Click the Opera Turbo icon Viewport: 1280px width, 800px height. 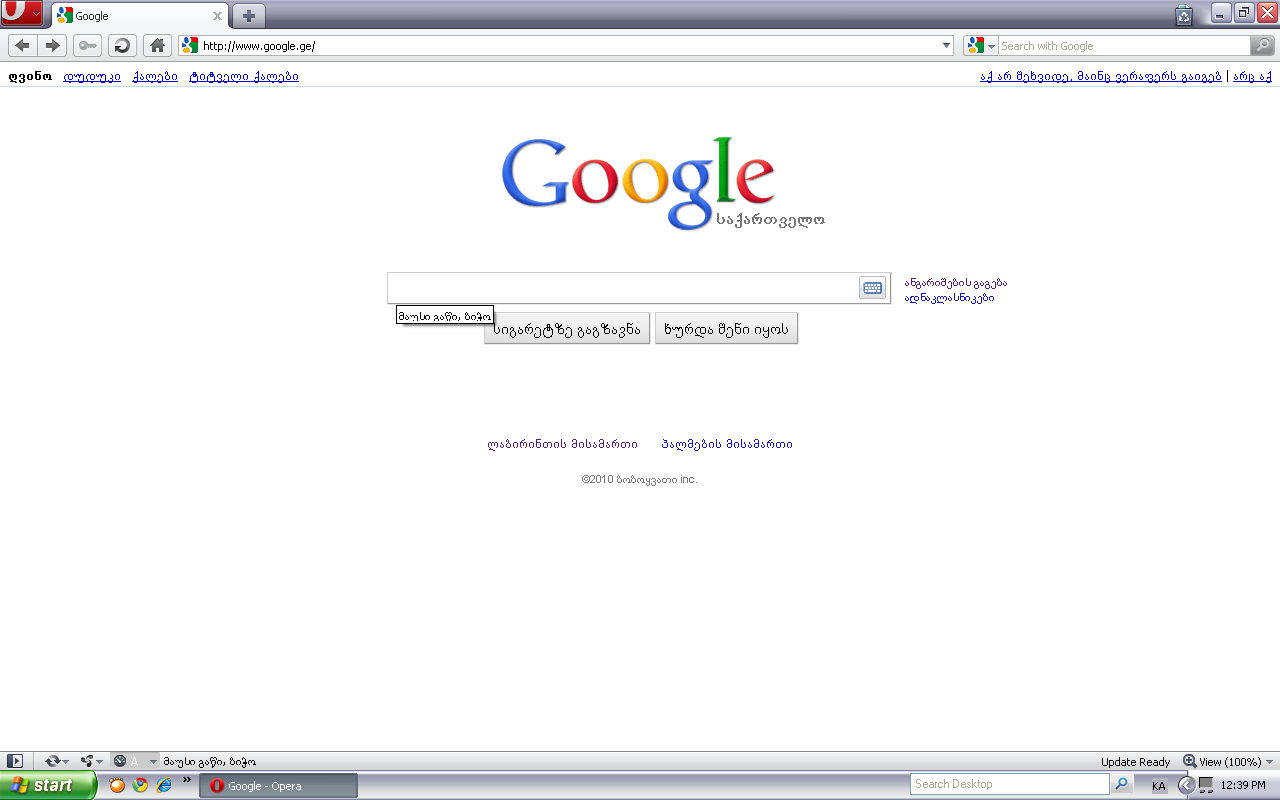(119, 761)
